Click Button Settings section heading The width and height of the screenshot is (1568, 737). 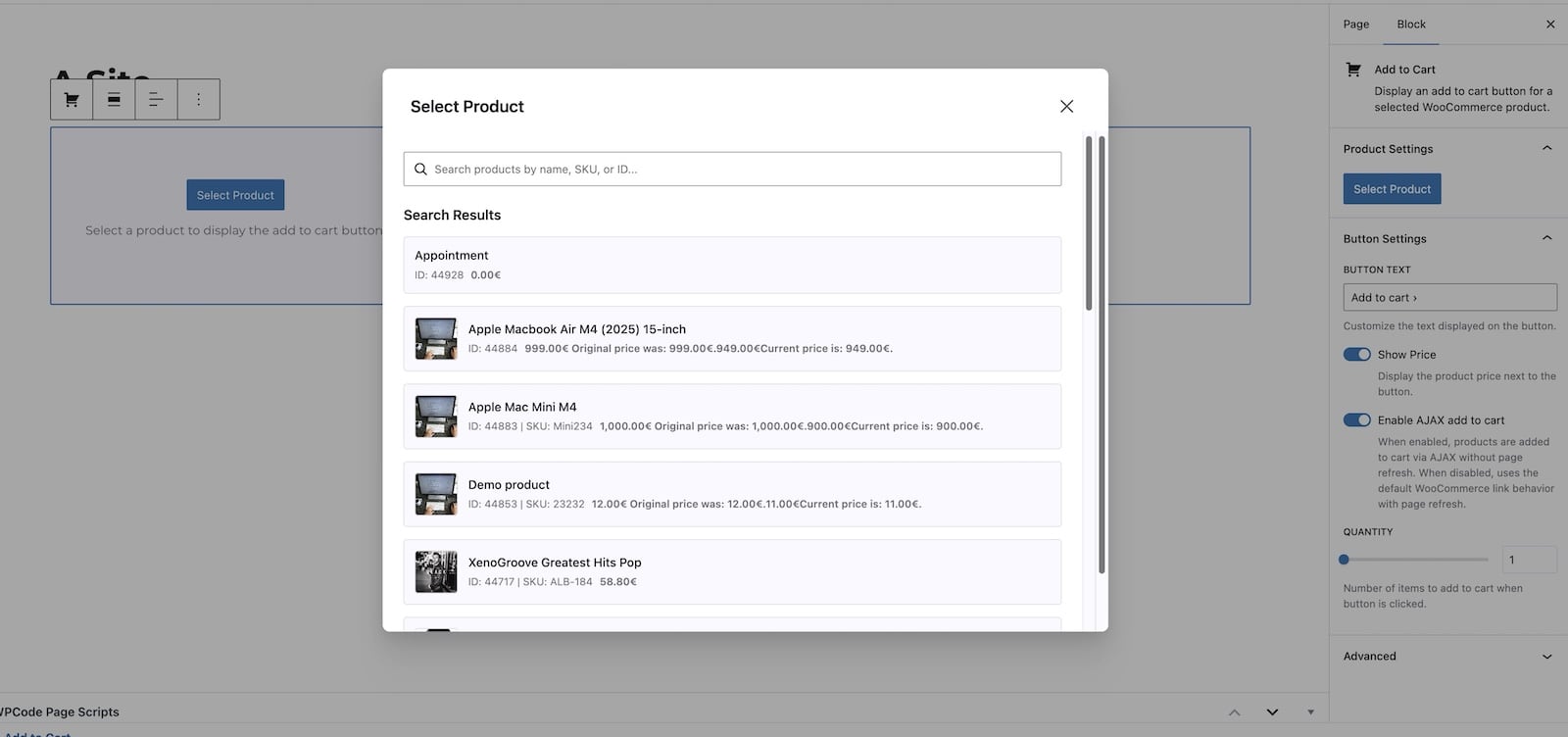pyautogui.click(x=1385, y=238)
